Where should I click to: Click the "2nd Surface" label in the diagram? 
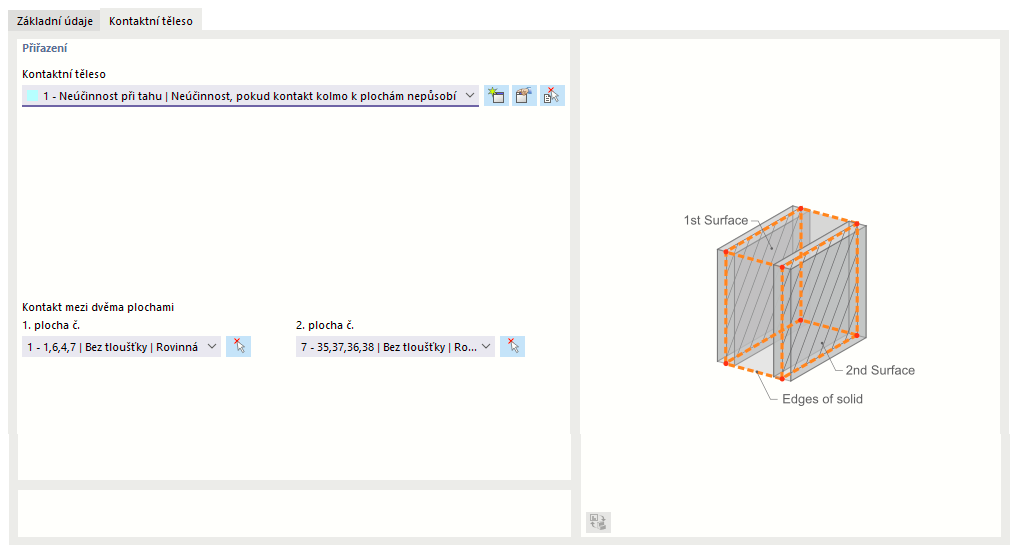(880, 370)
